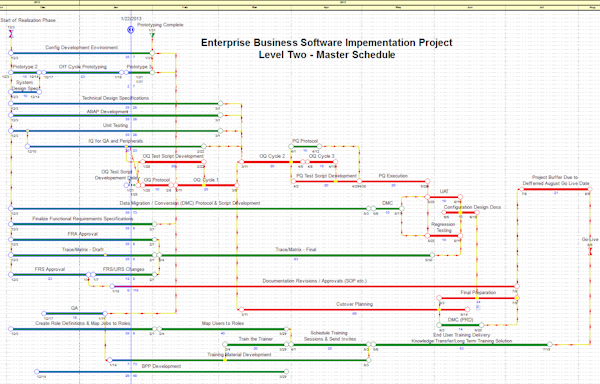
Task: Click the 'FRS/URS Changes' label
Action: [124, 269]
